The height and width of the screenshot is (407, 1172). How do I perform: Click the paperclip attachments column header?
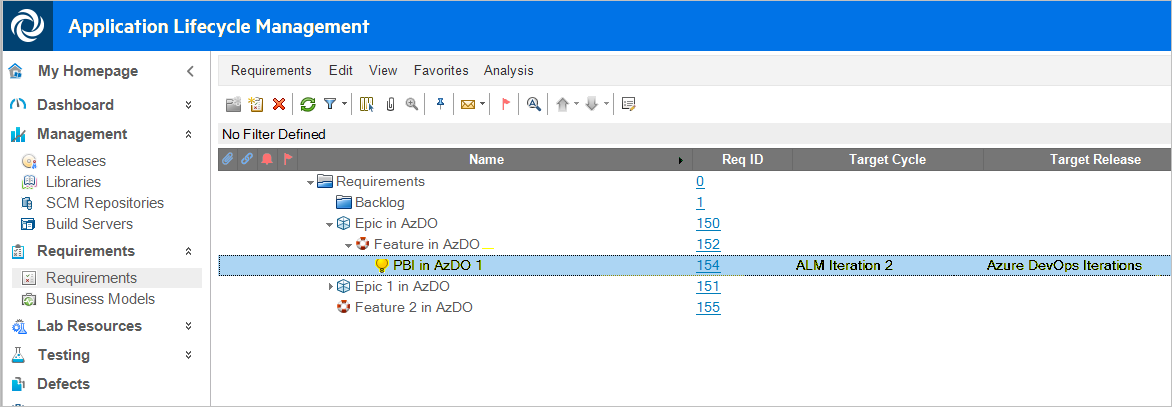tap(229, 159)
